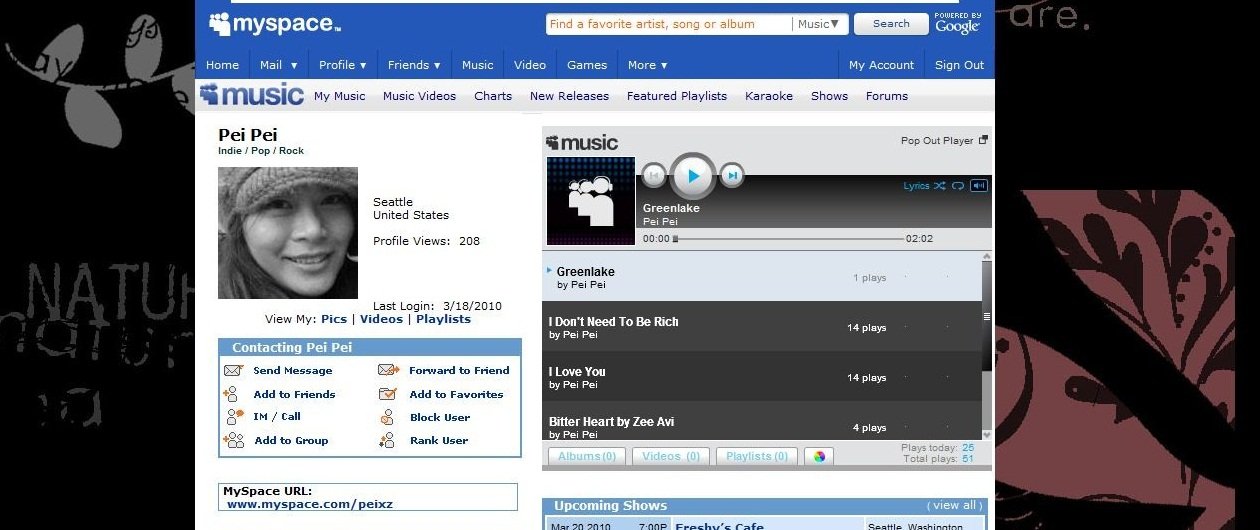Skip to next track in player
This screenshot has width=1260, height=530.
732,176
